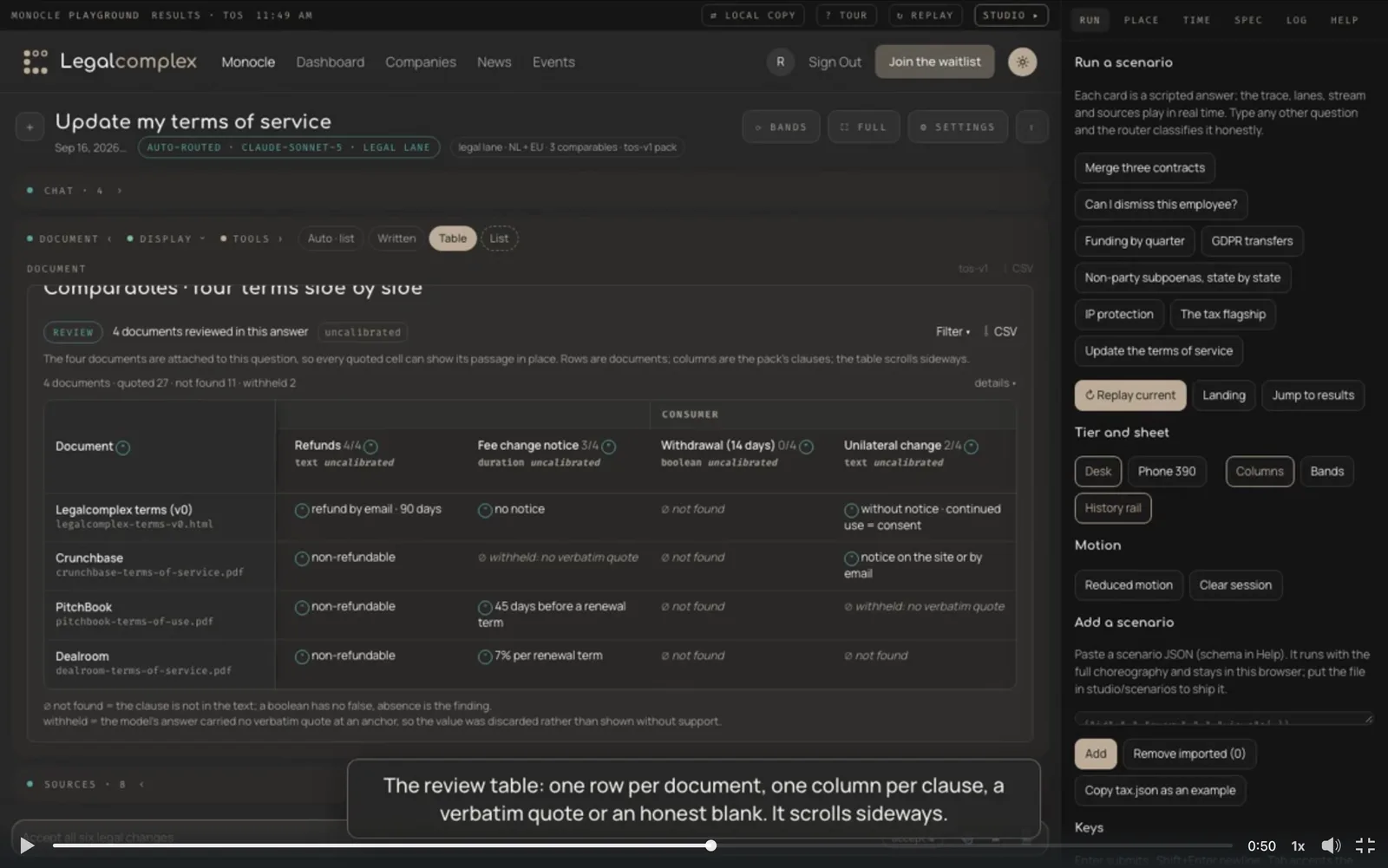1388x868 pixels.
Task: Open info icon for Withdrawal (14 days)
Action: pos(806,447)
